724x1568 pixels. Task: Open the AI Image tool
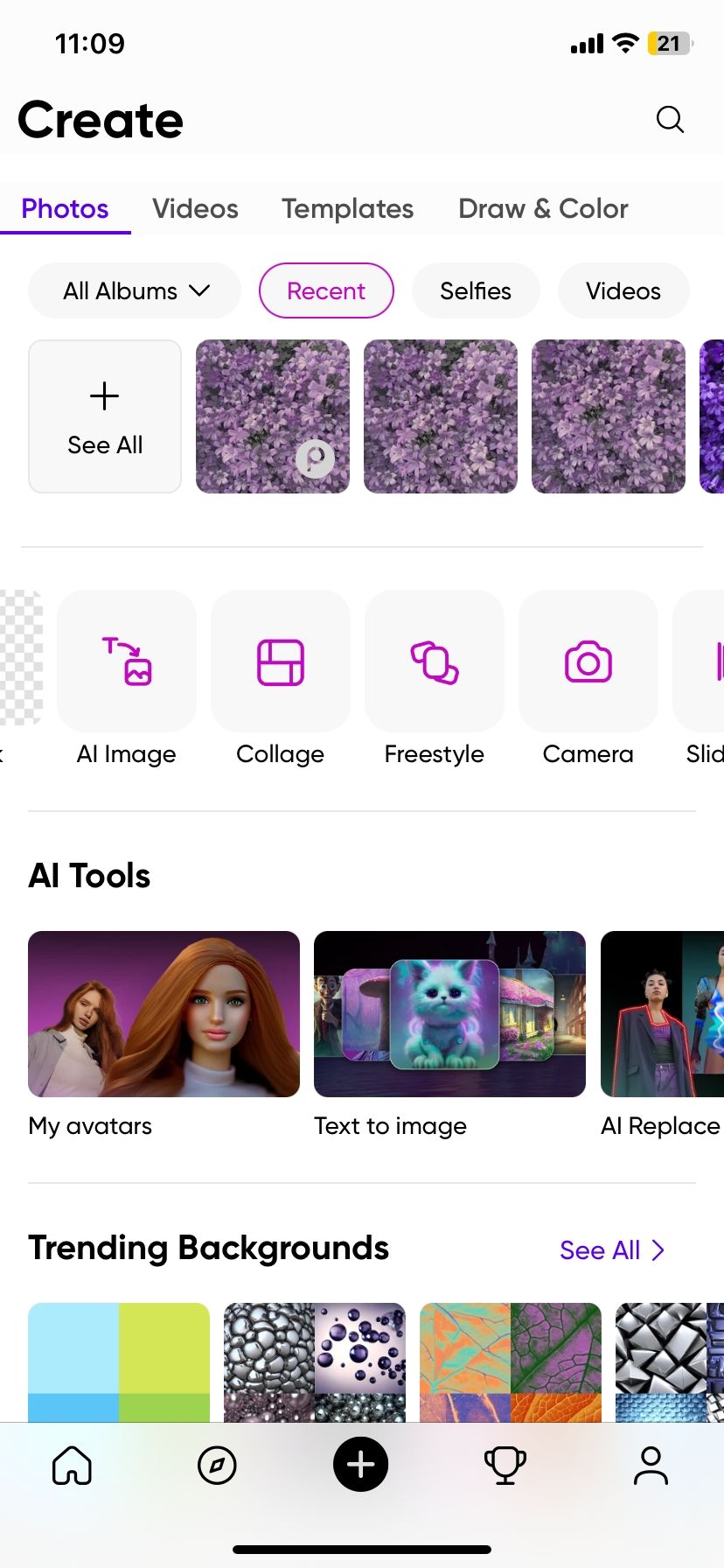pyautogui.click(x=127, y=661)
